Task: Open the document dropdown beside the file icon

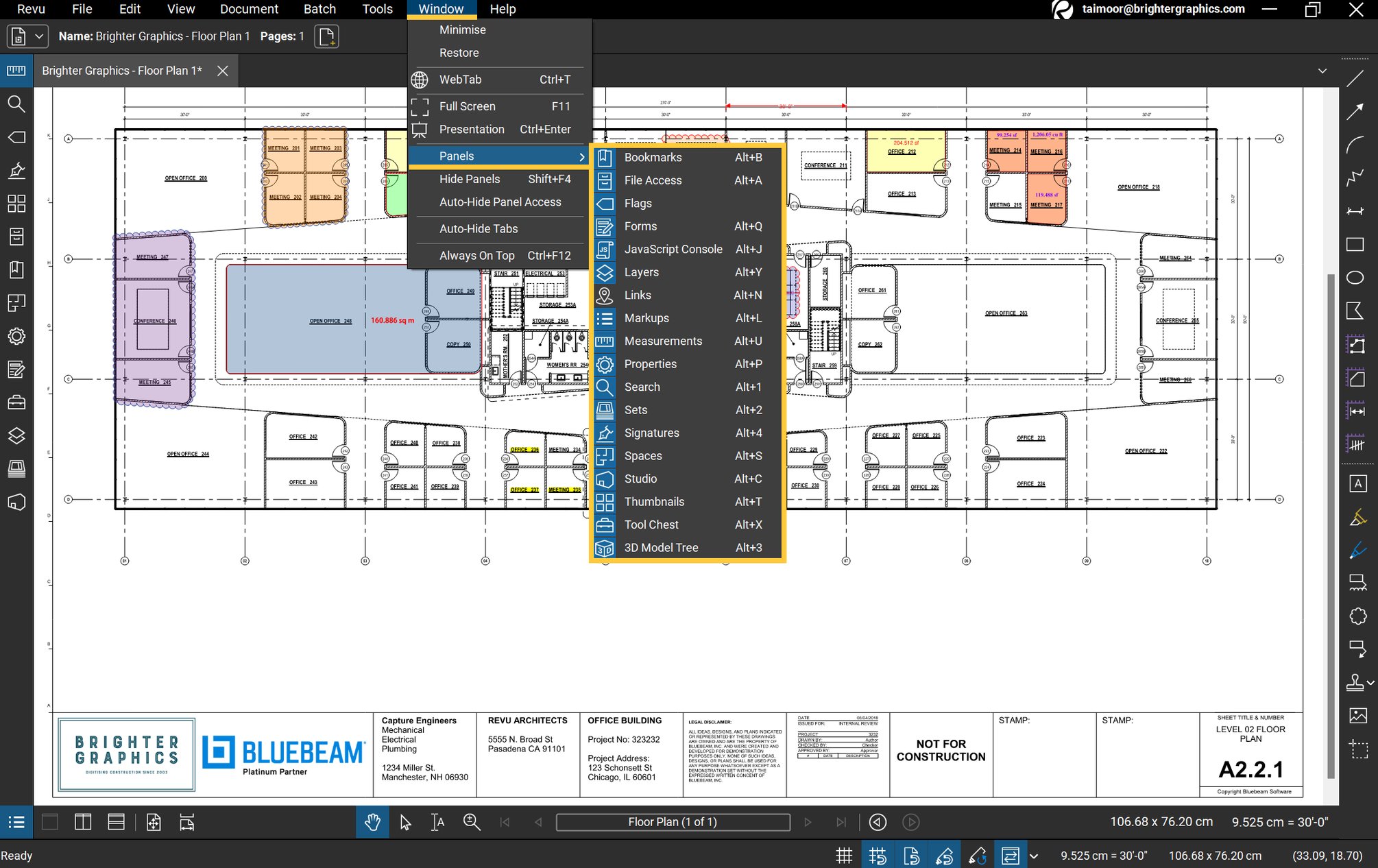Action: coord(39,36)
